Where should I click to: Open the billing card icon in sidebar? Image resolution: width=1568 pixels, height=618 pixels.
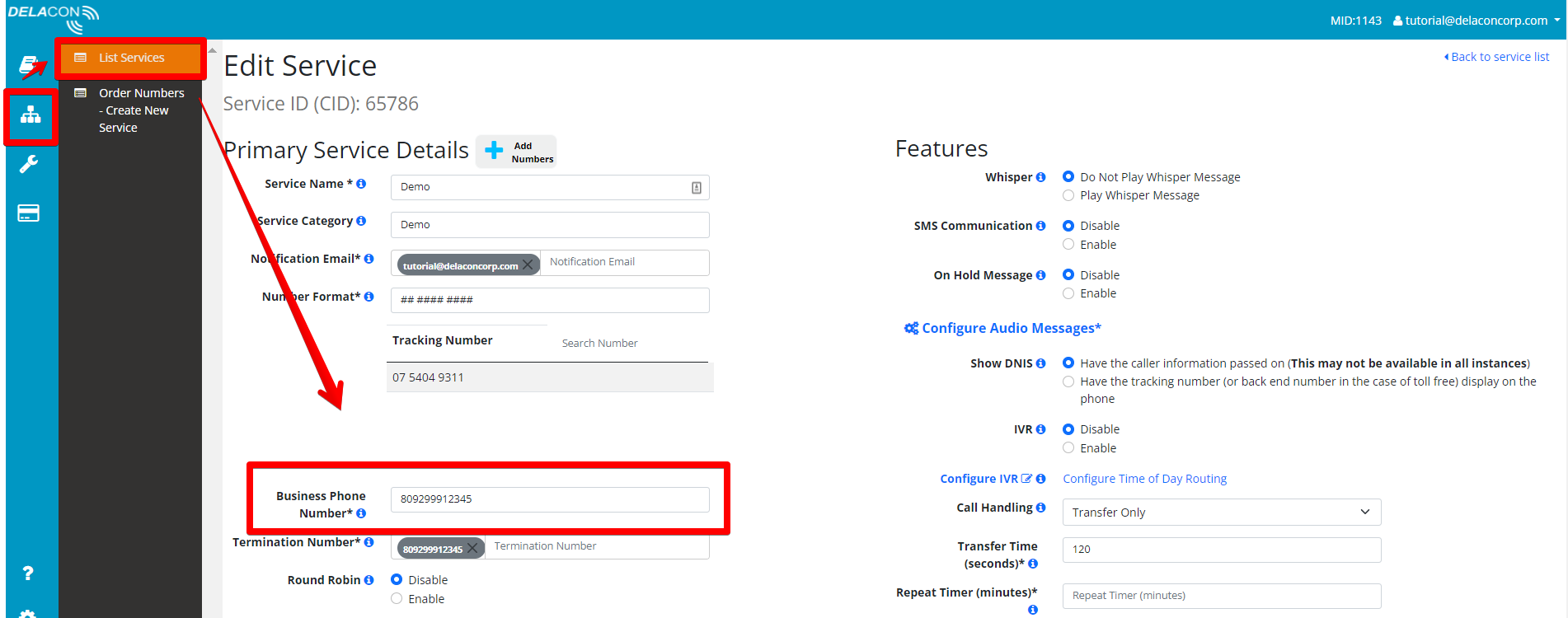tap(29, 213)
